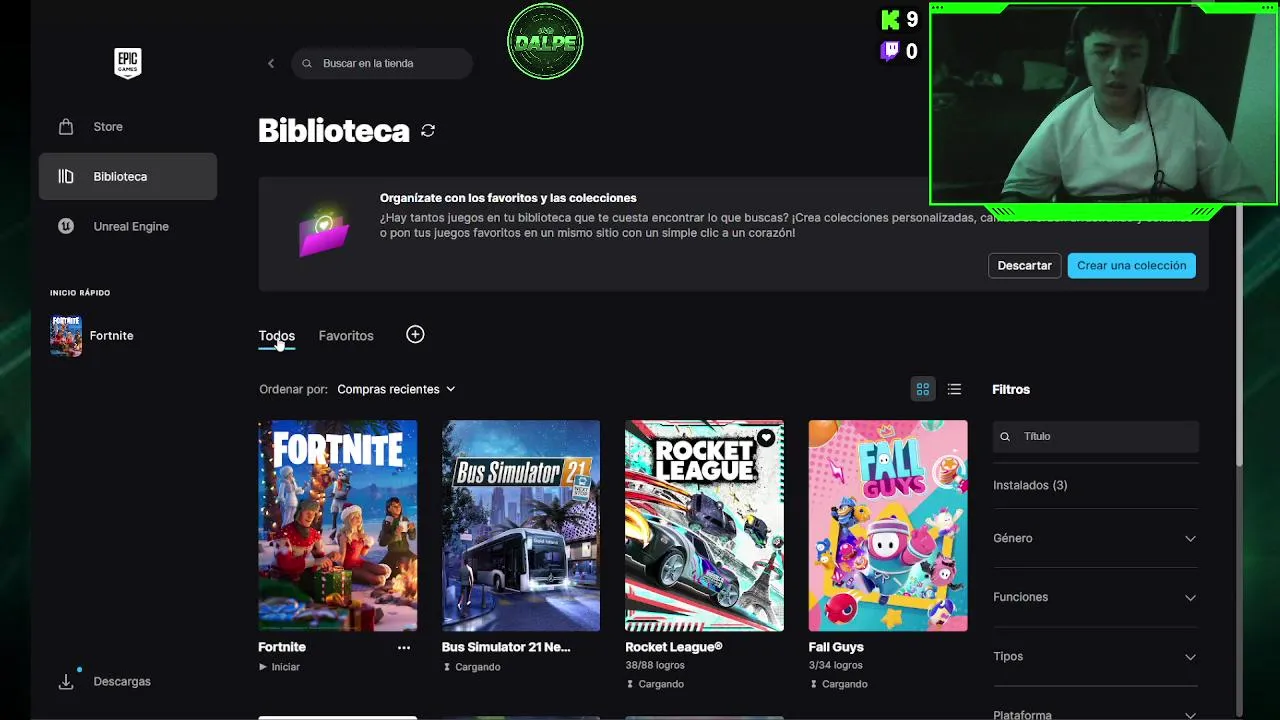Click the Kick follower counter icon
1280x720 pixels.
890,19
